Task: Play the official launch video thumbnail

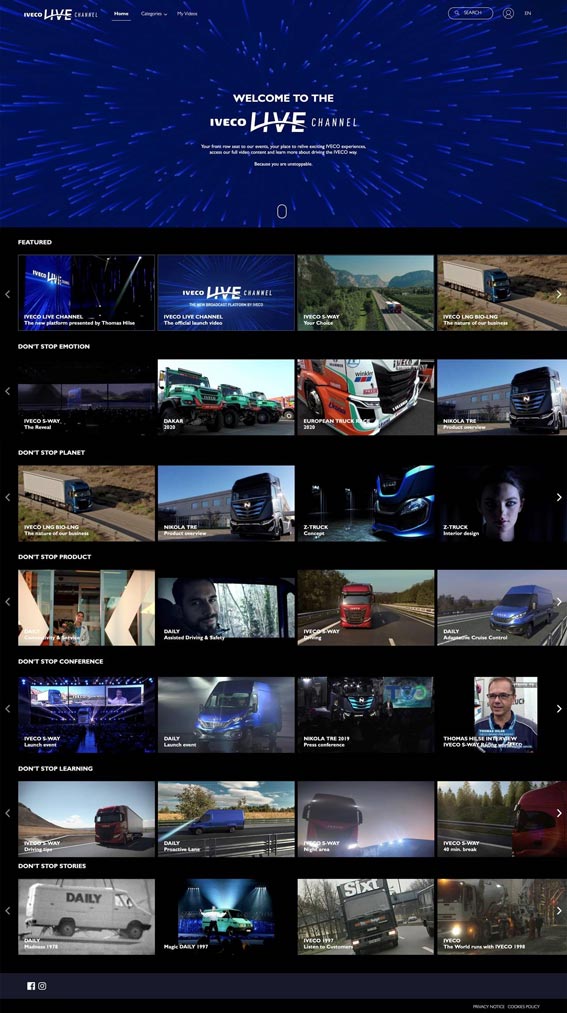Action: tap(226, 293)
